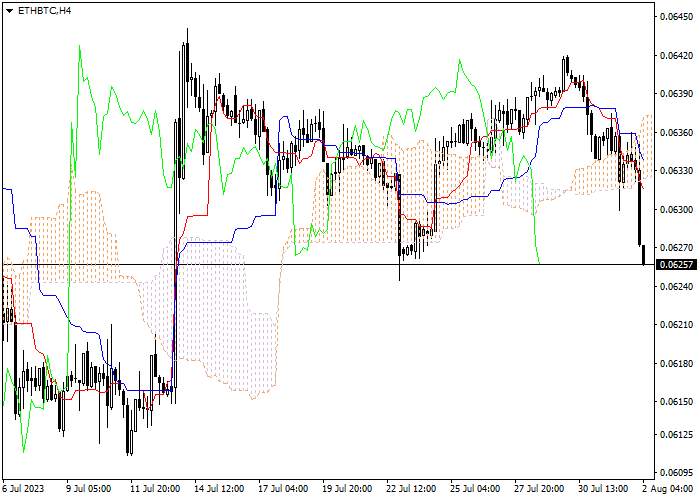Click the 0.06240 price axis label
Screen dimensions: 700x500
pos(677,286)
